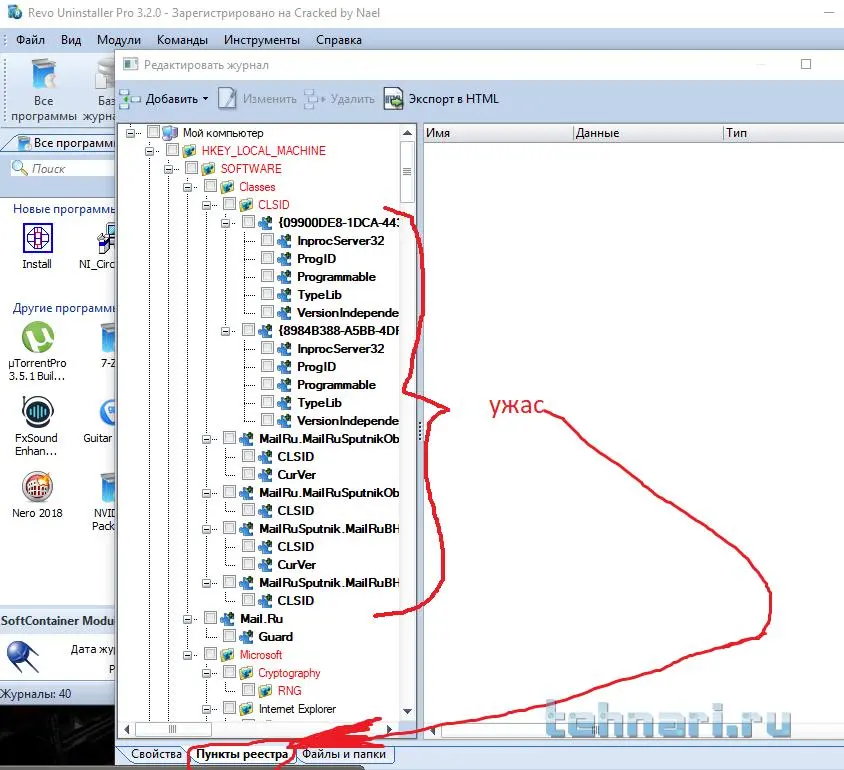Collapse the SOFTWARE node
The height and width of the screenshot is (770, 844).
(168, 169)
